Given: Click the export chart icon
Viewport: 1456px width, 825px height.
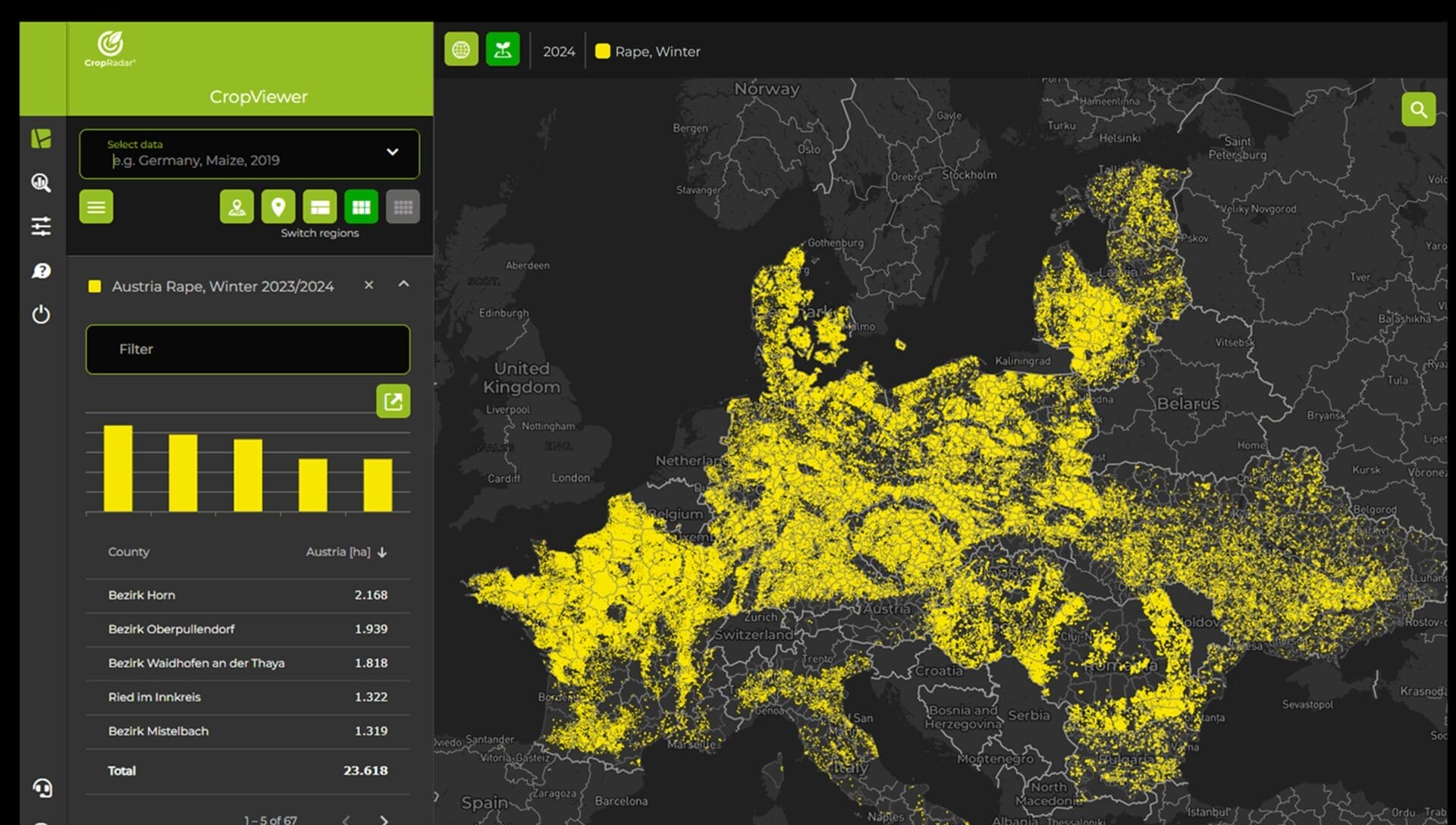Looking at the screenshot, I should 393,401.
